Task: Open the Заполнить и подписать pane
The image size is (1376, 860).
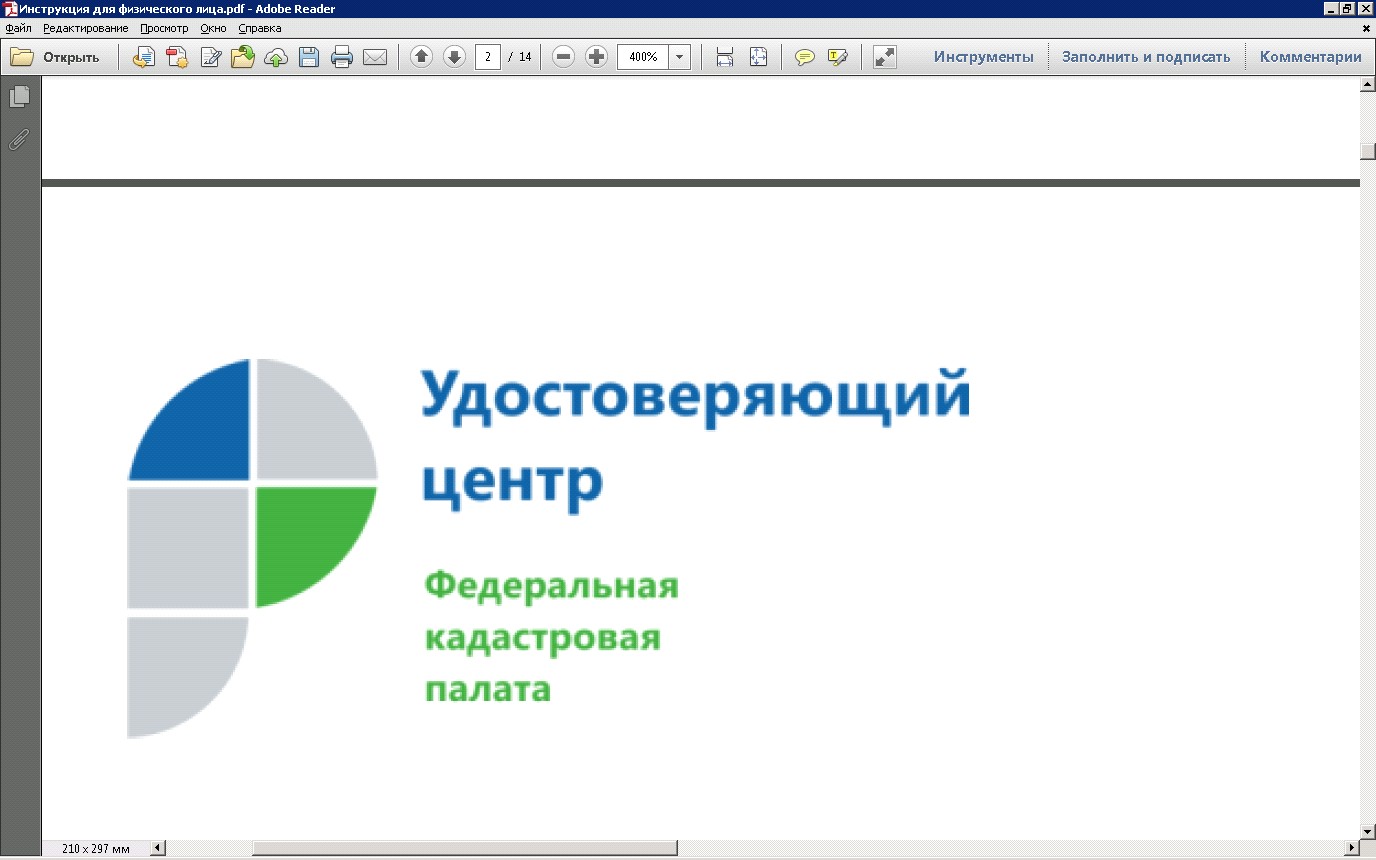Action: click(x=1146, y=57)
